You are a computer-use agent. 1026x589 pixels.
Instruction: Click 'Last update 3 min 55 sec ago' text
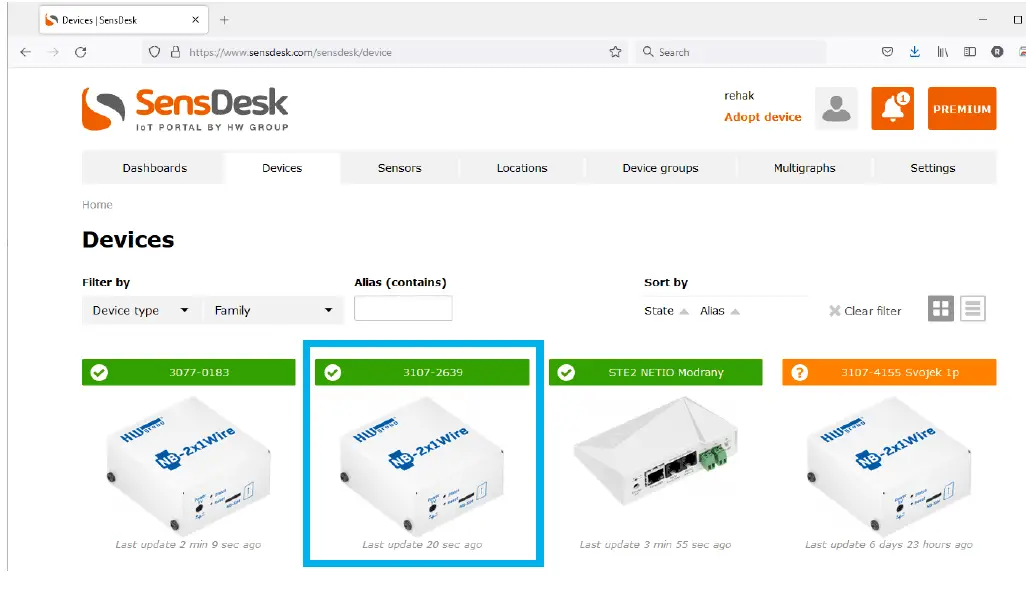click(656, 544)
